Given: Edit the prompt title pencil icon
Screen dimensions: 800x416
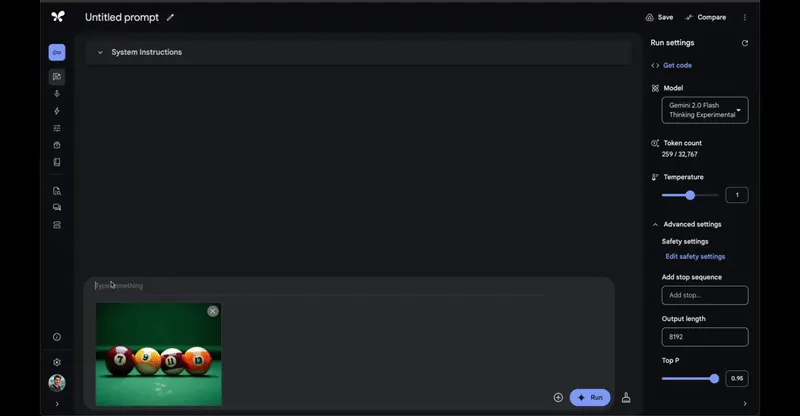Looking at the screenshot, I should [170, 17].
